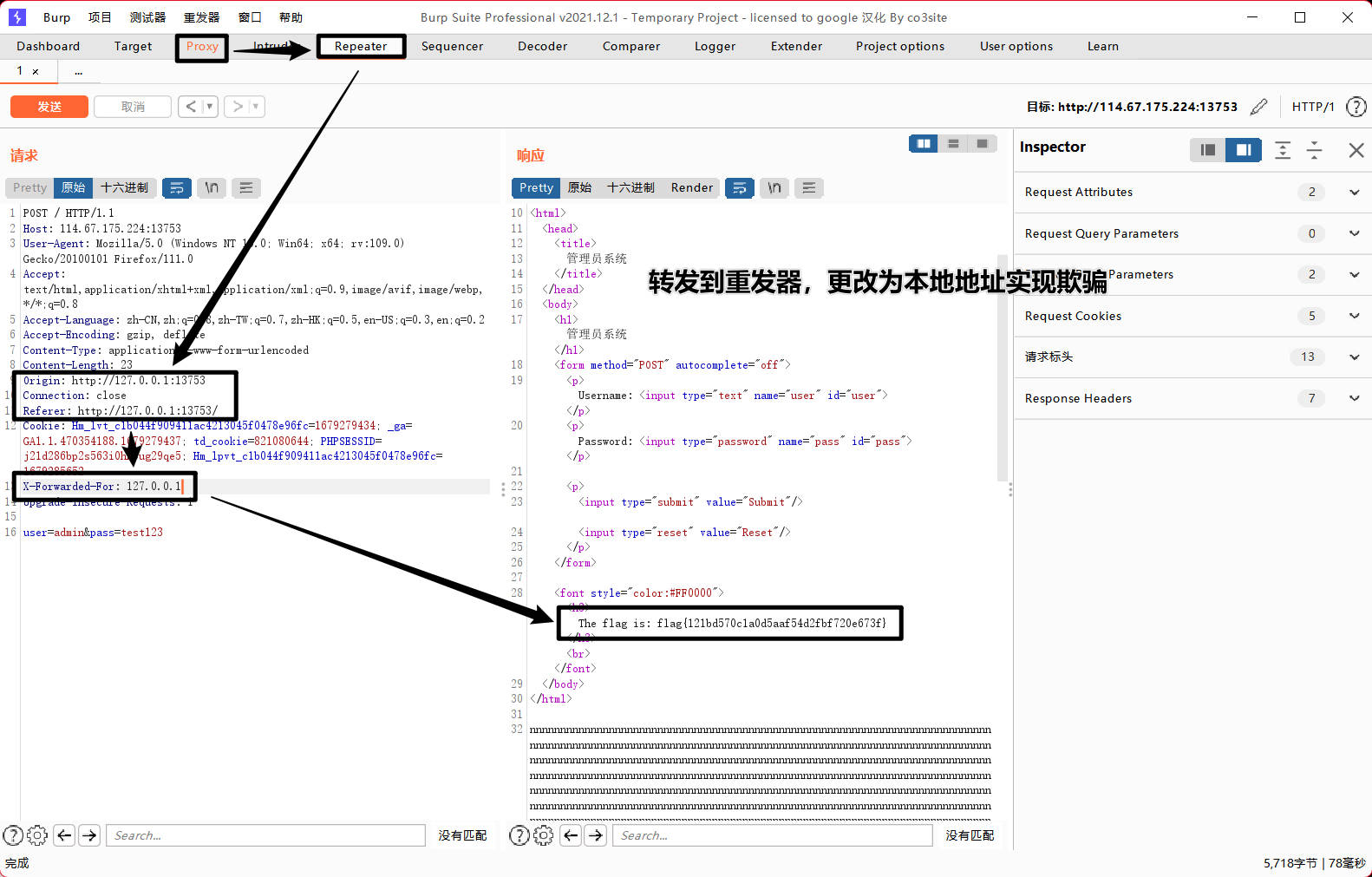
Task: Select response Render view tab
Action: (691, 187)
